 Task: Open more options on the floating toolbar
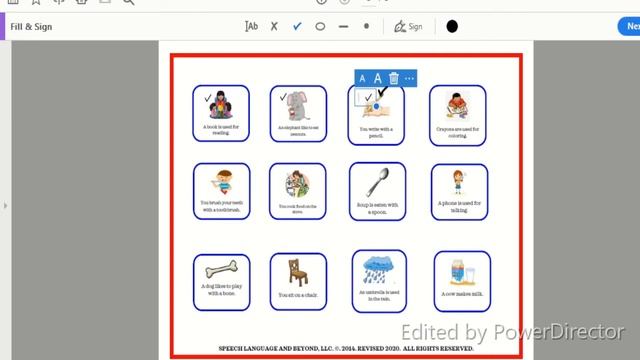[409, 78]
